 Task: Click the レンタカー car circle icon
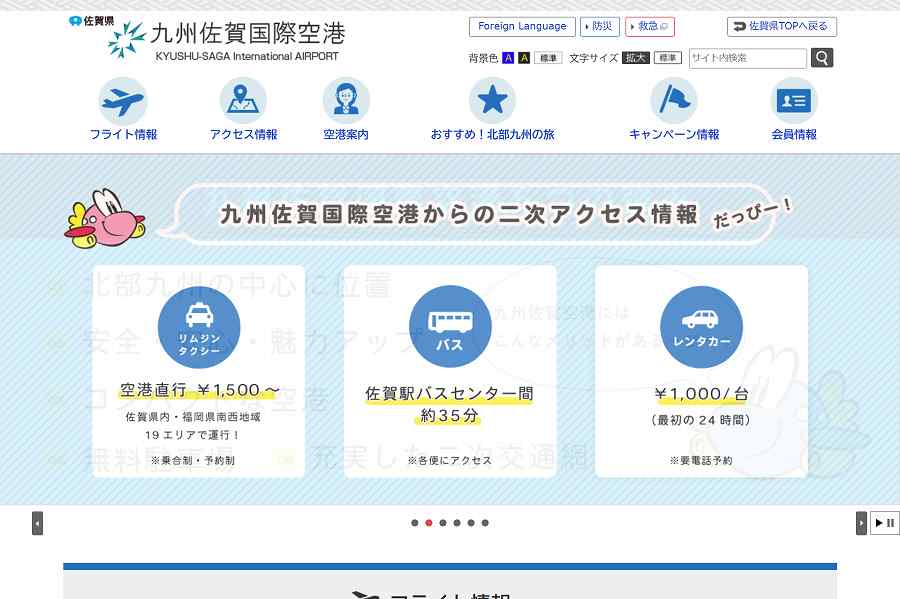[x=701, y=327]
